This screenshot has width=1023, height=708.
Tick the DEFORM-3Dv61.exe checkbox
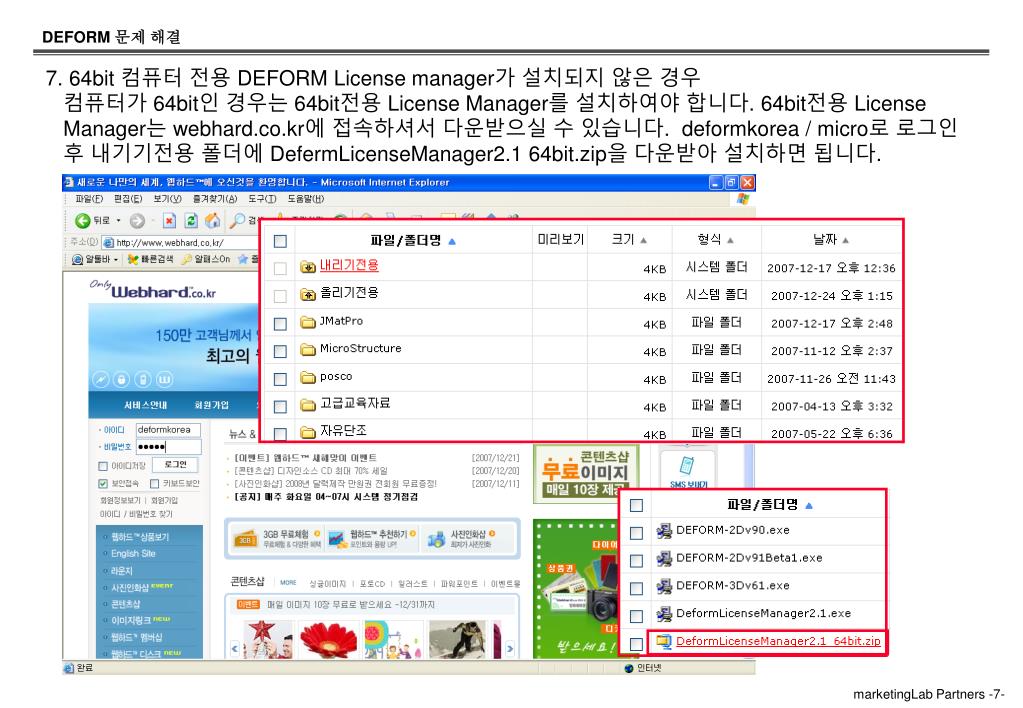(x=637, y=589)
